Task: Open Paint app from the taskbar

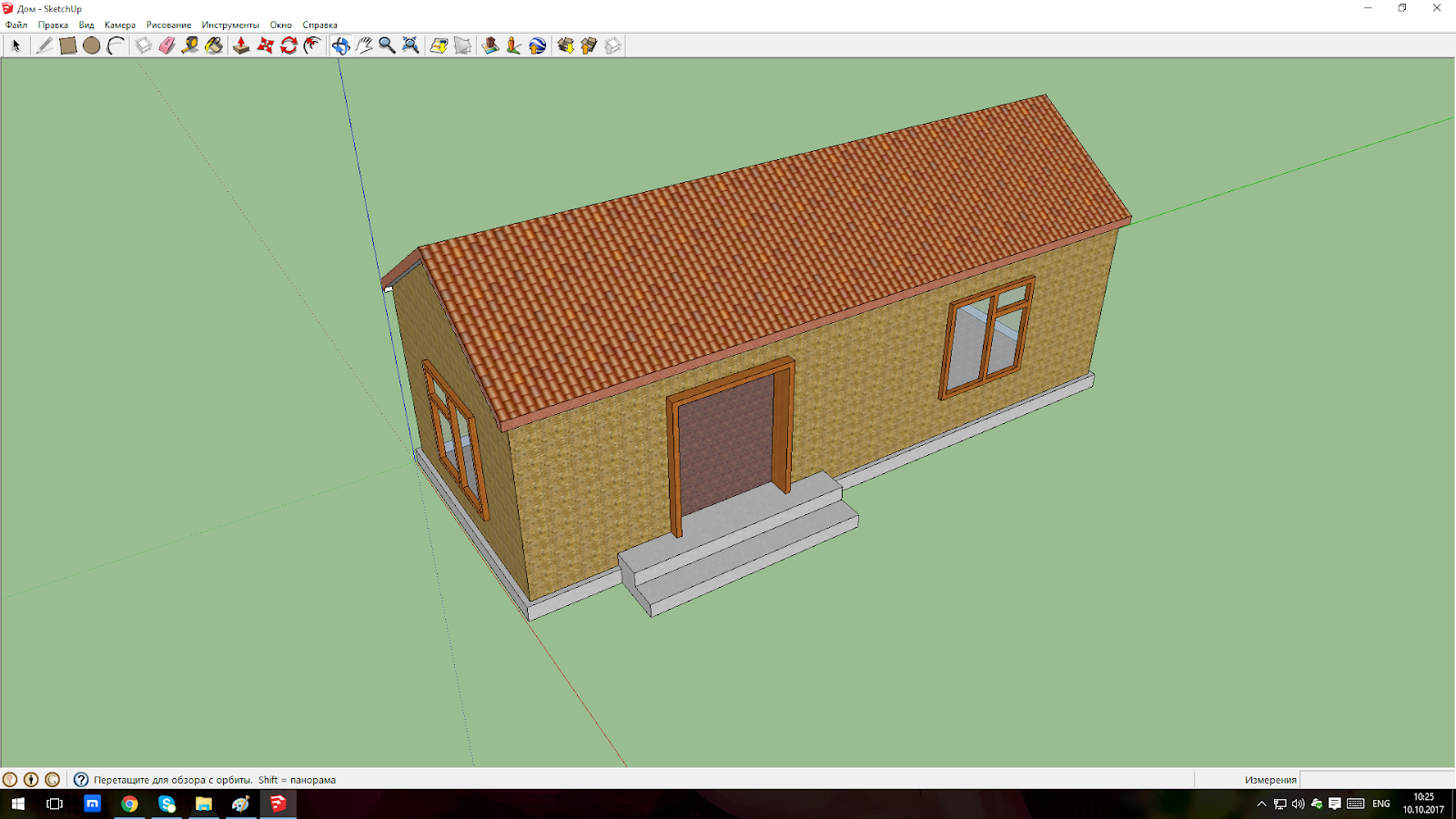Action: [240, 804]
